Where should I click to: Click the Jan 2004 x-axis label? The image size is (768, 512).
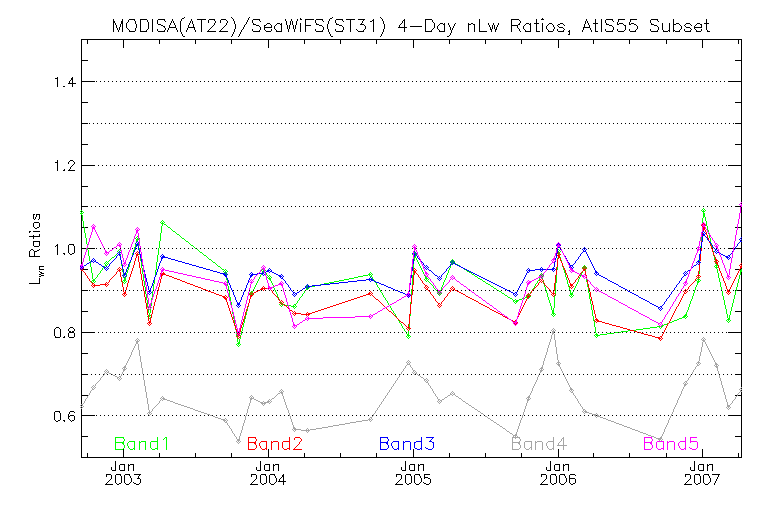268,473
